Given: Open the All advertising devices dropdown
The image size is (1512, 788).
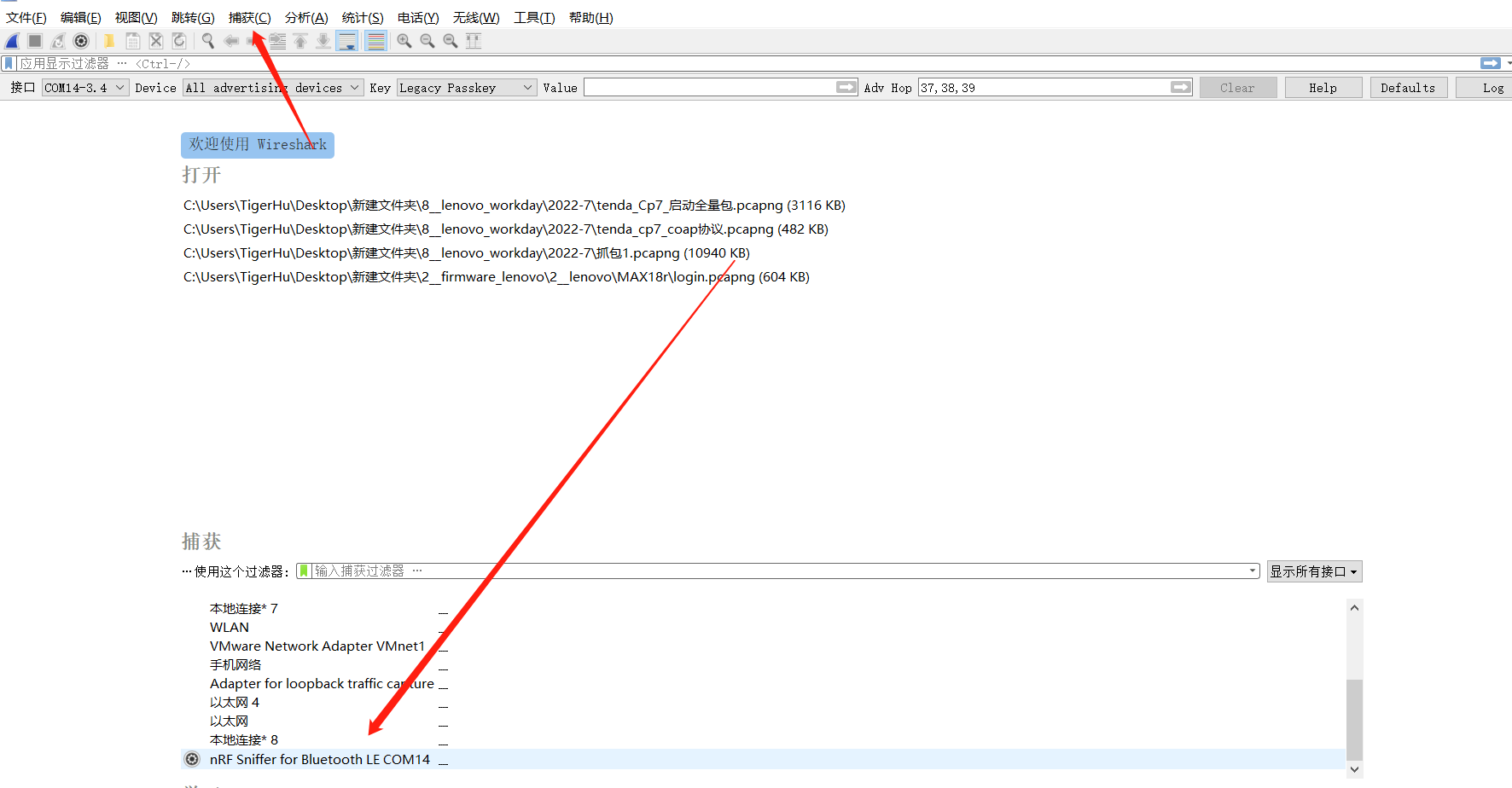Looking at the screenshot, I should pos(273,88).
